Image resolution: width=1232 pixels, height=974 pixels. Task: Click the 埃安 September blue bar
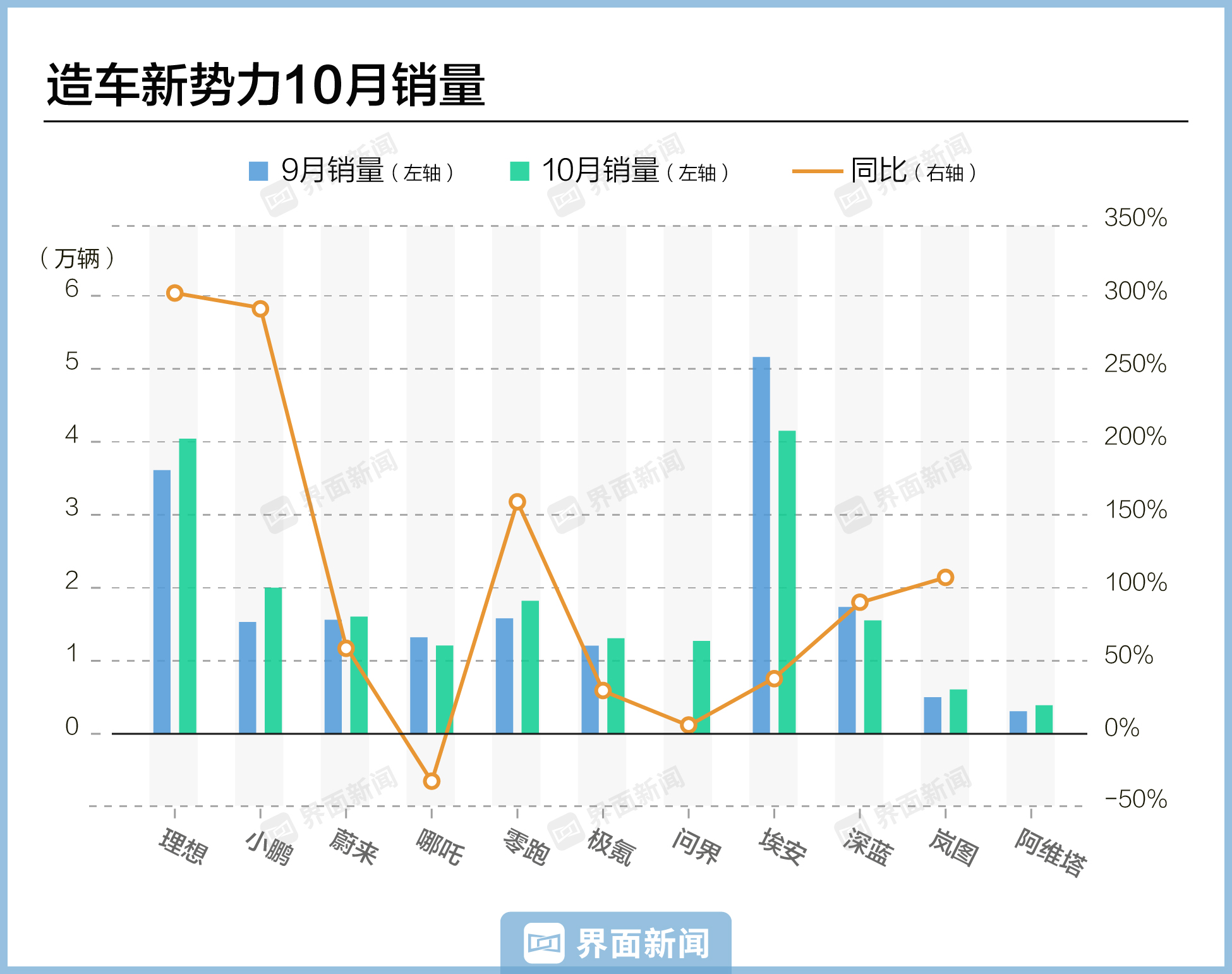(x=761, y=544)
